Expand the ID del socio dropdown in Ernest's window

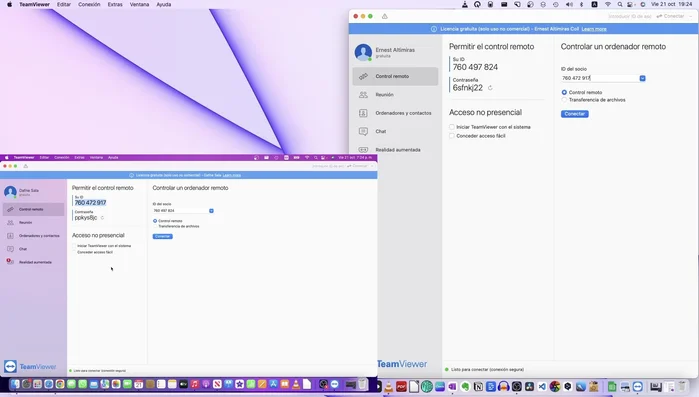642,78
